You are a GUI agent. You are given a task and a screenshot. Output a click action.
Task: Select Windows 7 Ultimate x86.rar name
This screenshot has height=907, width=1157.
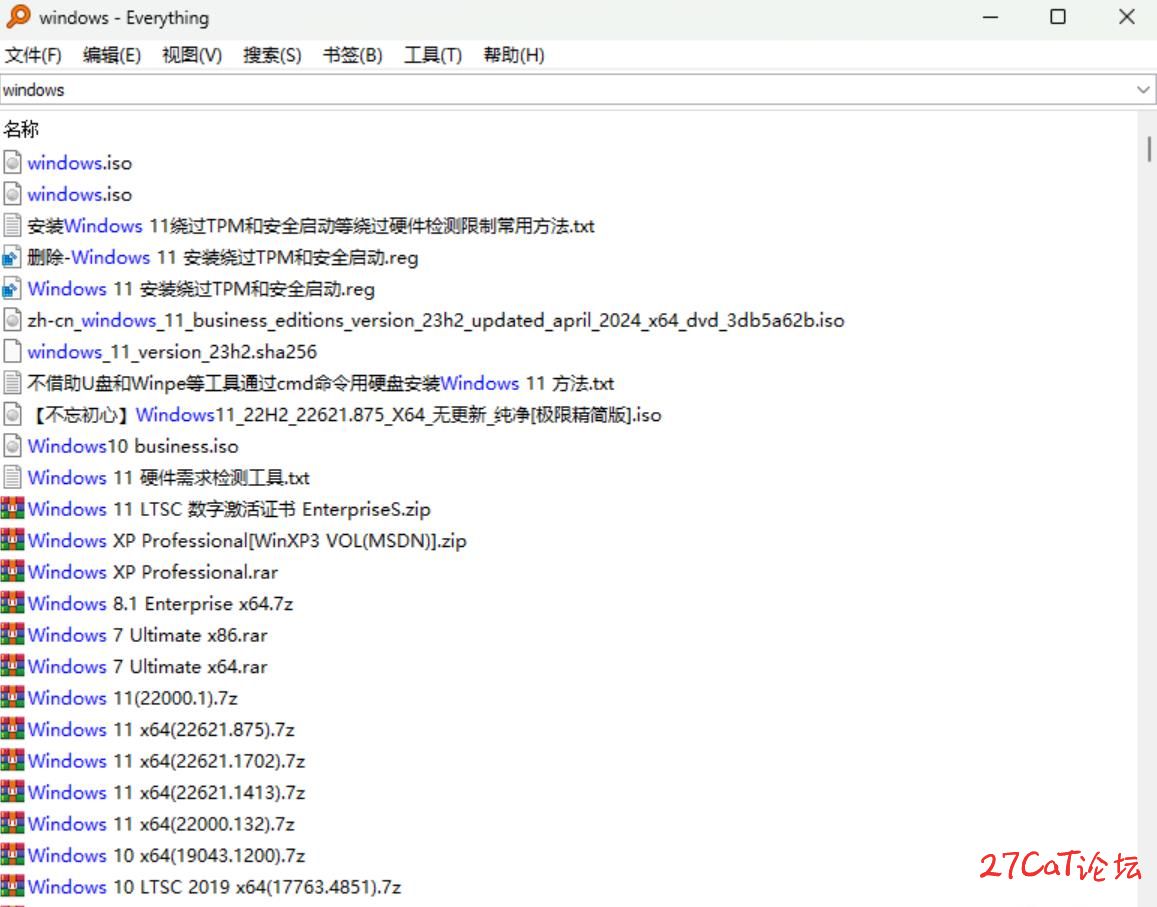pyautogui.click(x=148, y=635)
